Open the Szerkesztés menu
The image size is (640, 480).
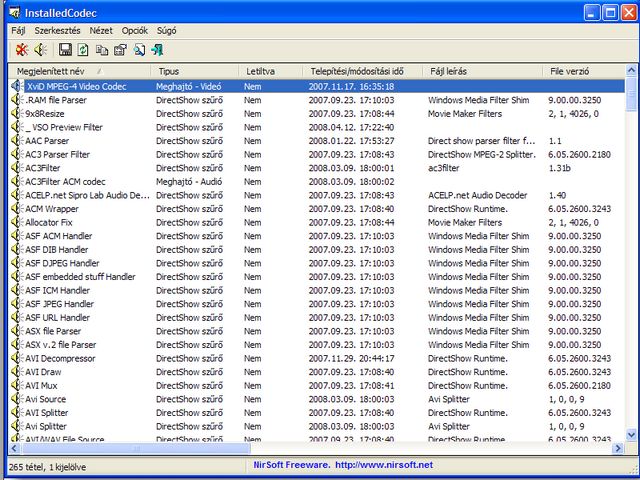[x=58, y=31]
